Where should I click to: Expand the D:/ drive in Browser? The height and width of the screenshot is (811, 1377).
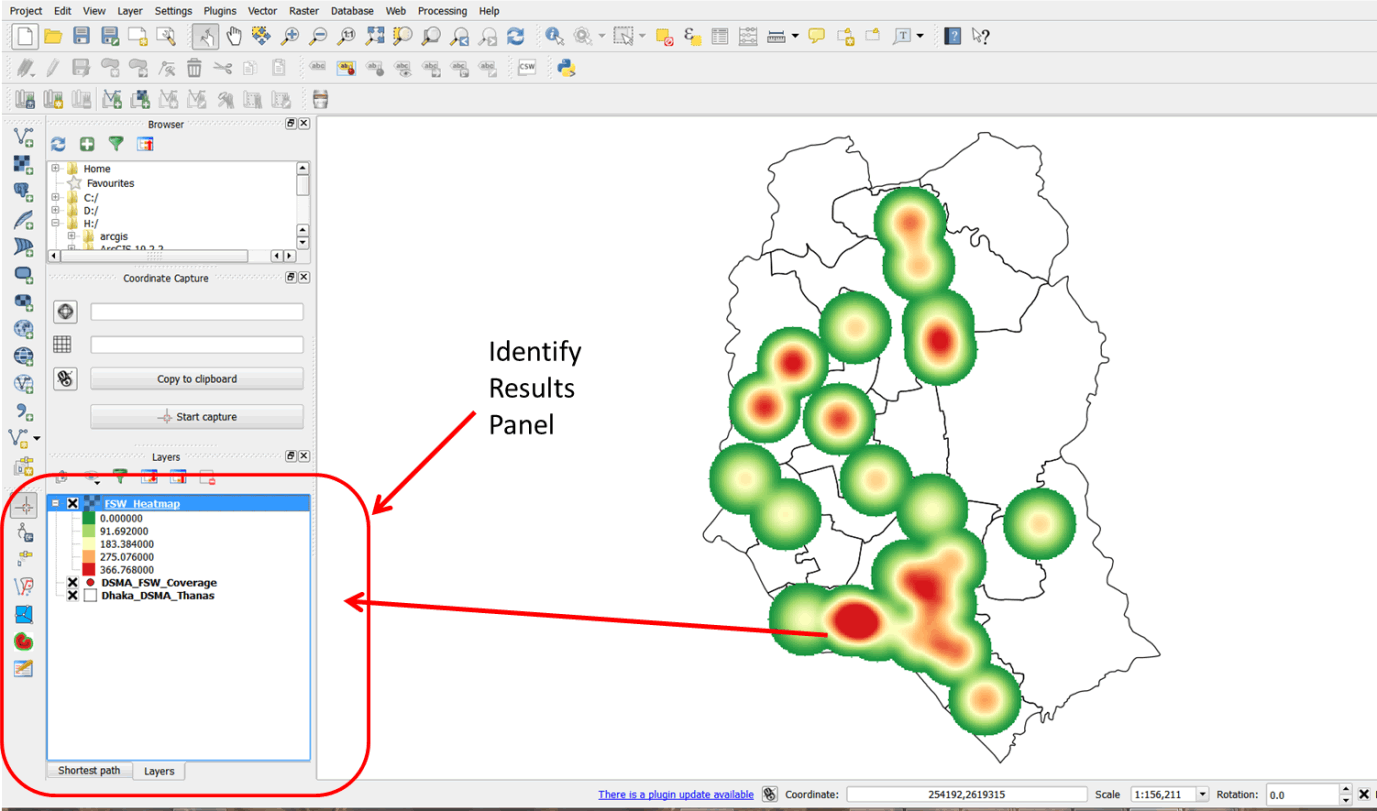56,210
